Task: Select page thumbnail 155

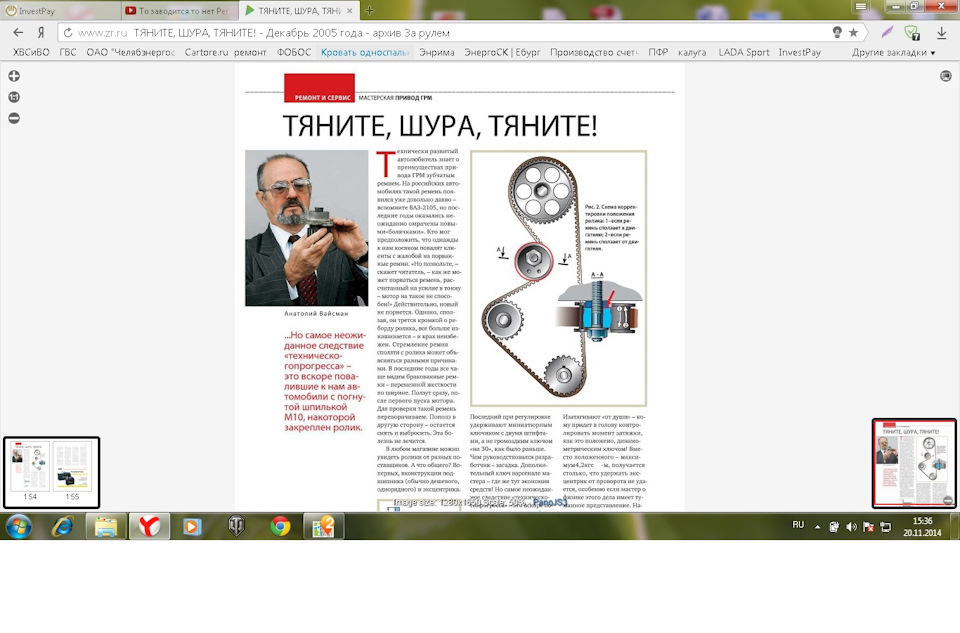Action: [x=72, y=469]
